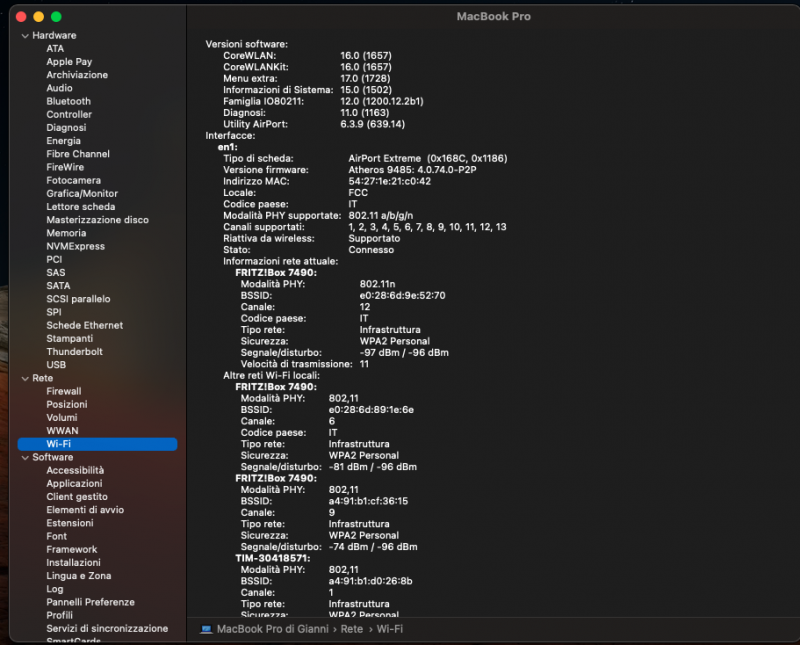
Task: Select Bluetooth in the sidebar
Action: click(68, 102)
